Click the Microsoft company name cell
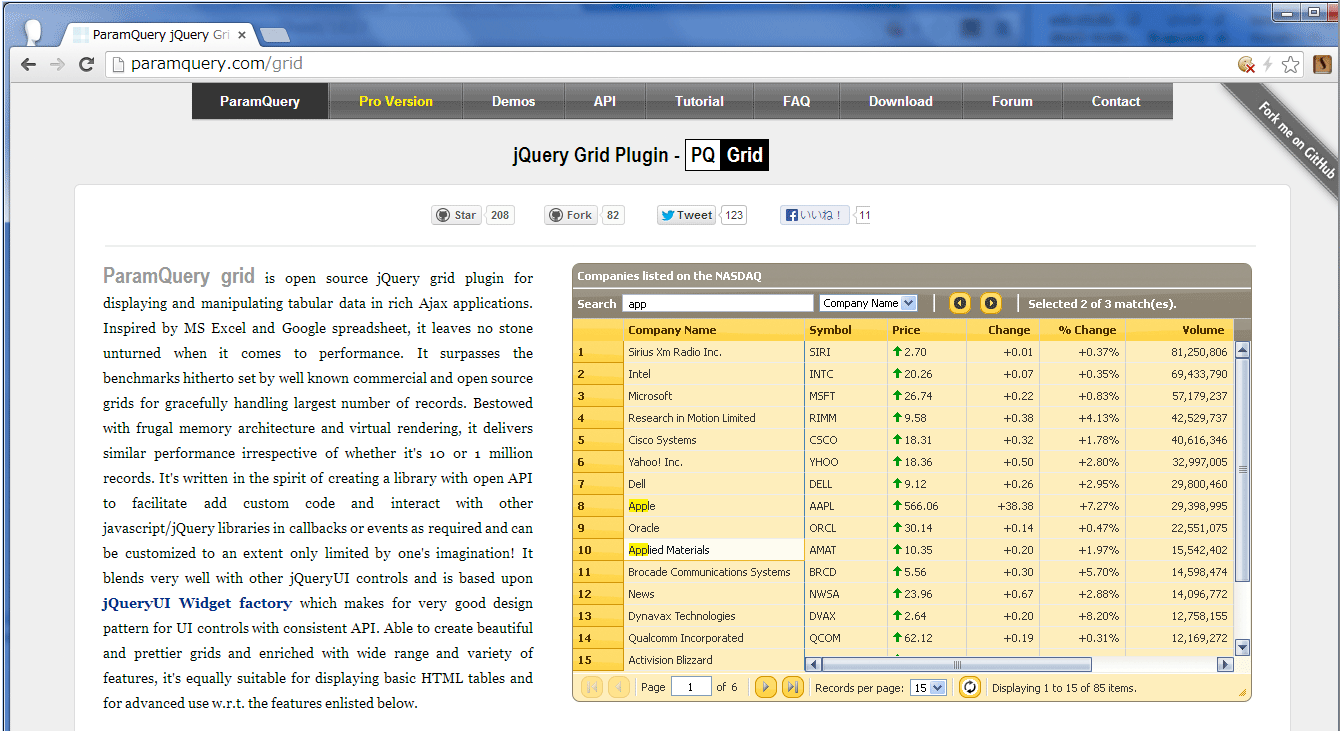The width and height of the screenshot is (1340, 731). click(714, 396)
